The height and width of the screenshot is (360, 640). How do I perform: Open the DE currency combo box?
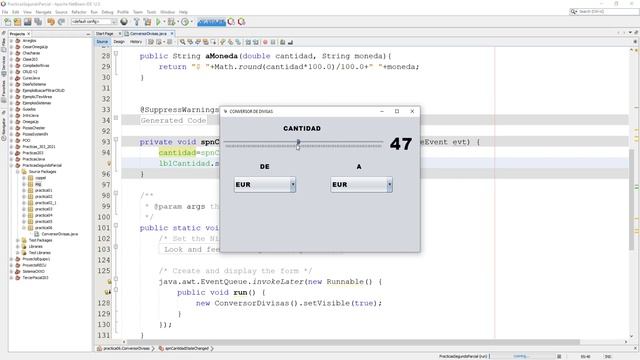pyautogui.click(x=265, y=184)
